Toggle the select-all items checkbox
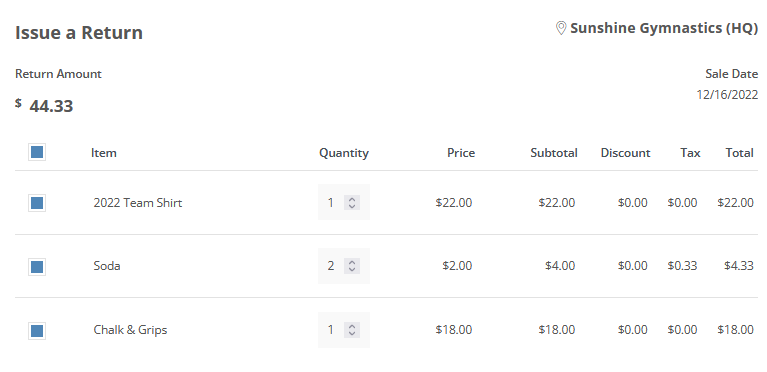Viewport: 767px width, 372px height. coord(37,152)
